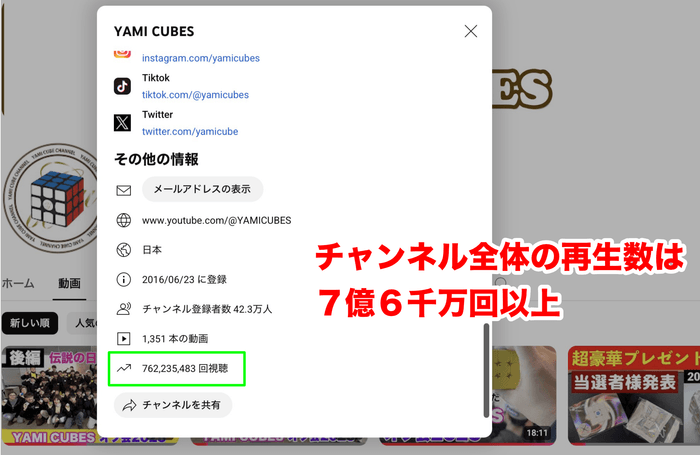Switch to the 動画 tab
Screen dimensions: 700x455
69,284
